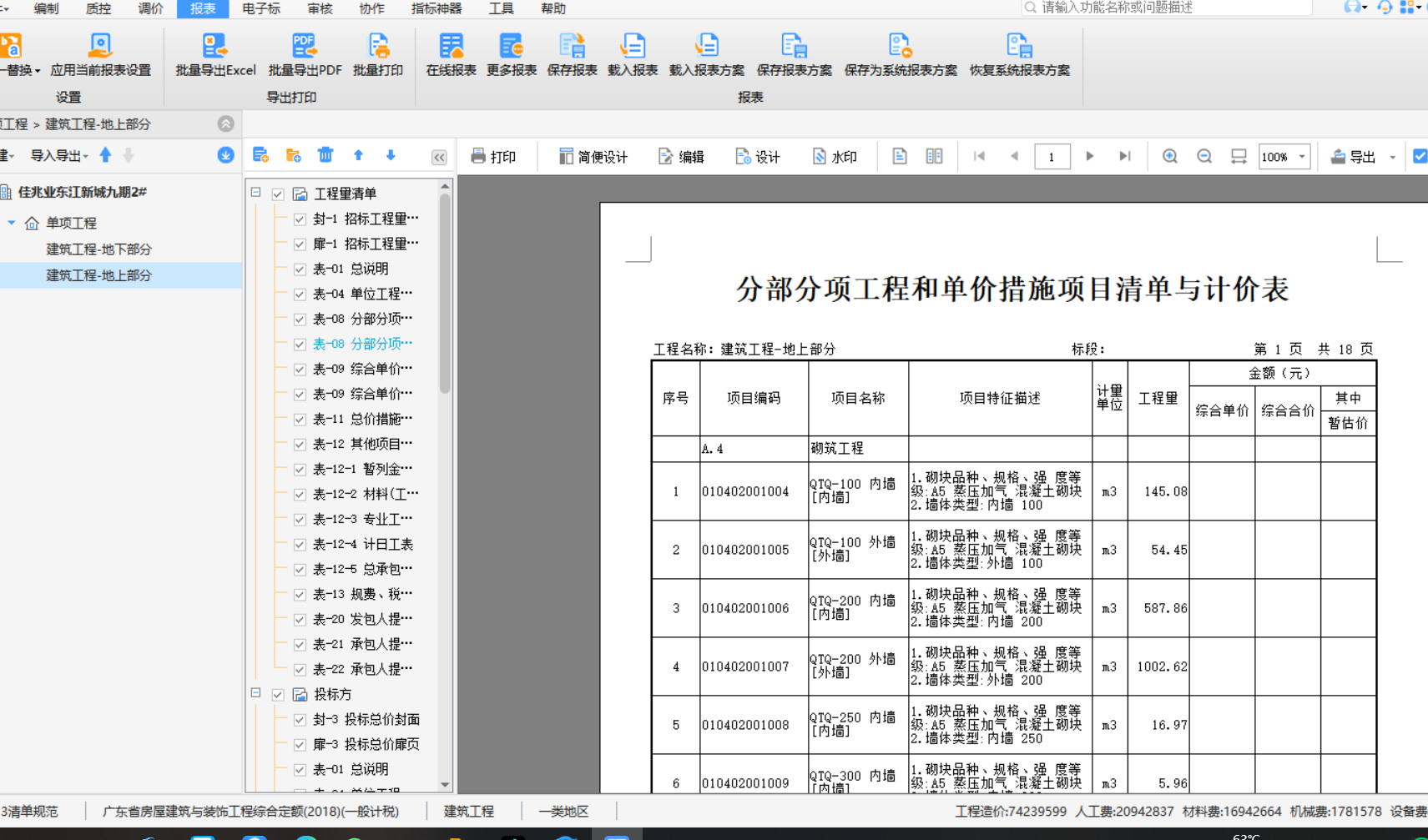Toggle the 工程量清单 group checkbox
Image resolution: width=1428 pixels, height=840 pixels.
(278, 194)
